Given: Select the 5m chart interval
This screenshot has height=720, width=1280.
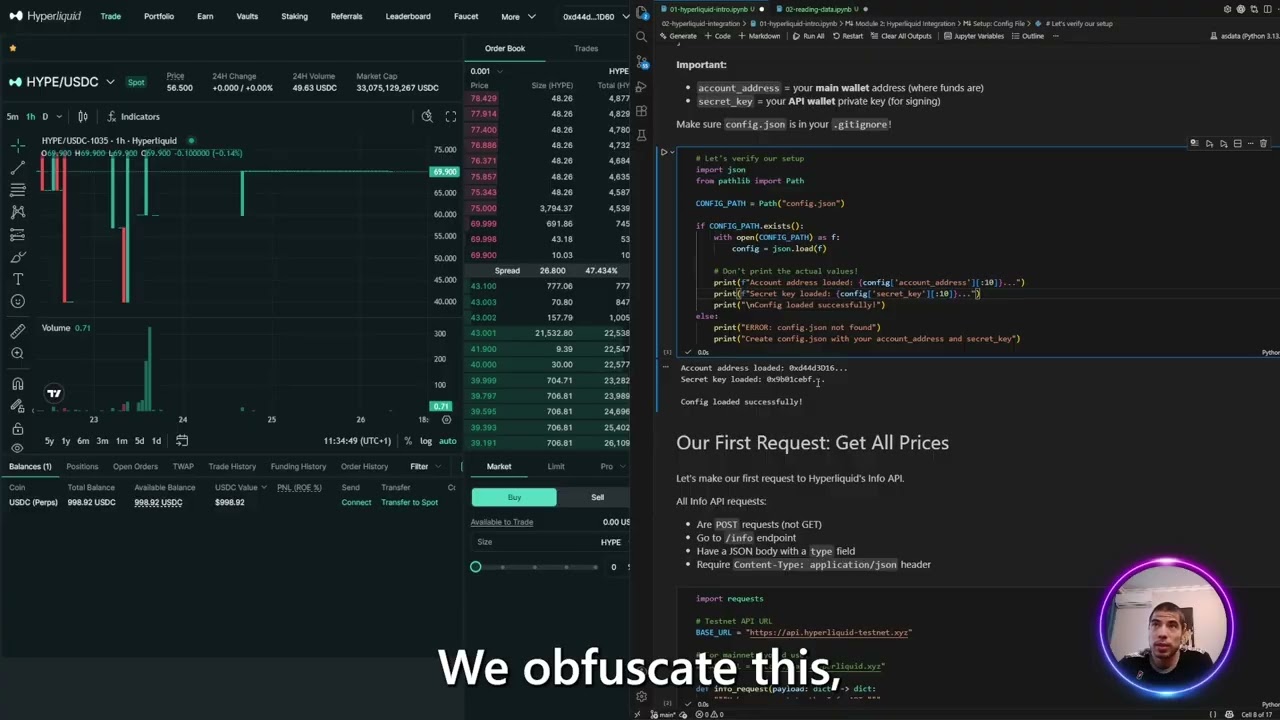Looking at the screenshot, I should click(x=13, y=116).
